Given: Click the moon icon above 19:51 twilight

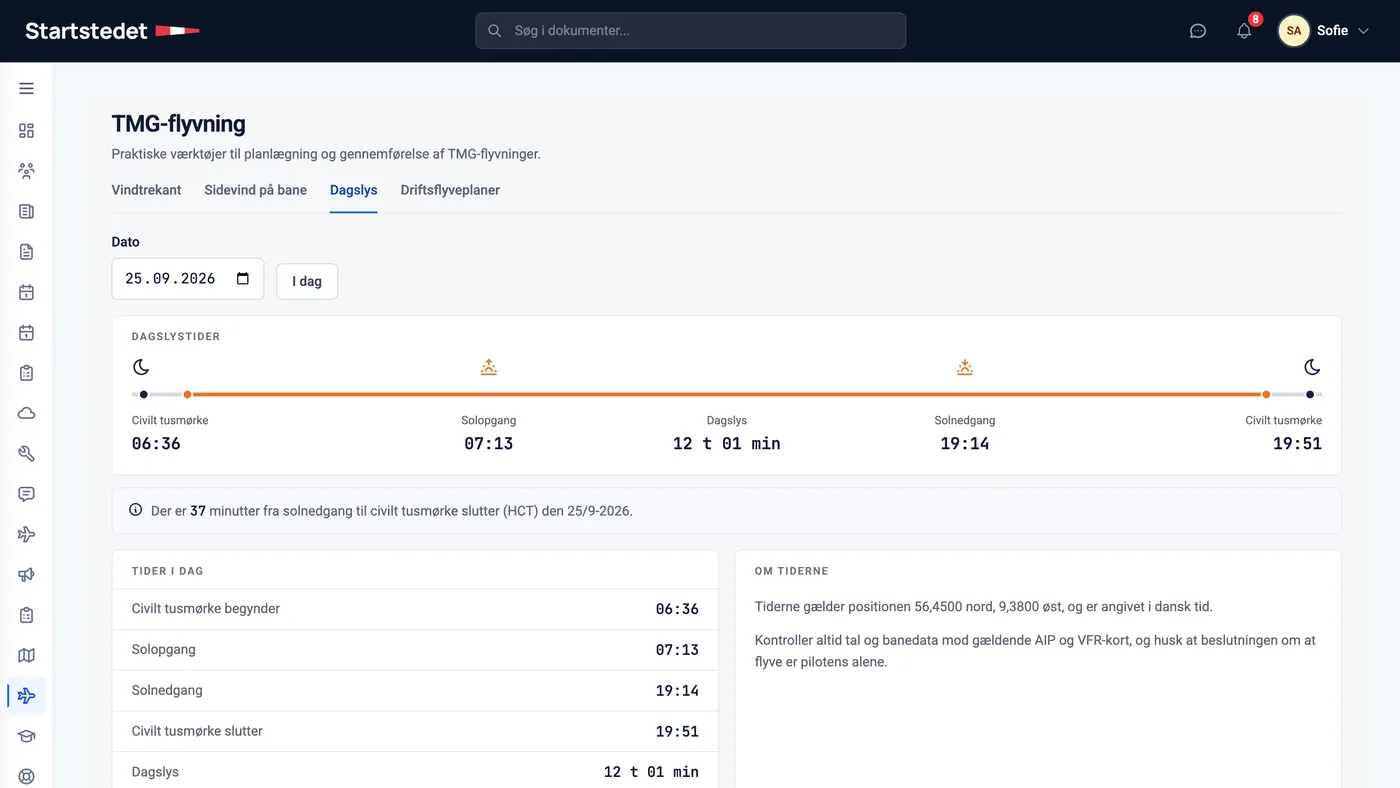Looking at the screenshot, I should (1312, 367).
